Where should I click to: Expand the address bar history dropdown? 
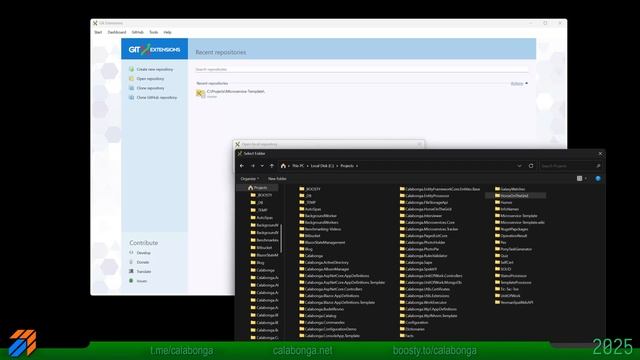519,166
